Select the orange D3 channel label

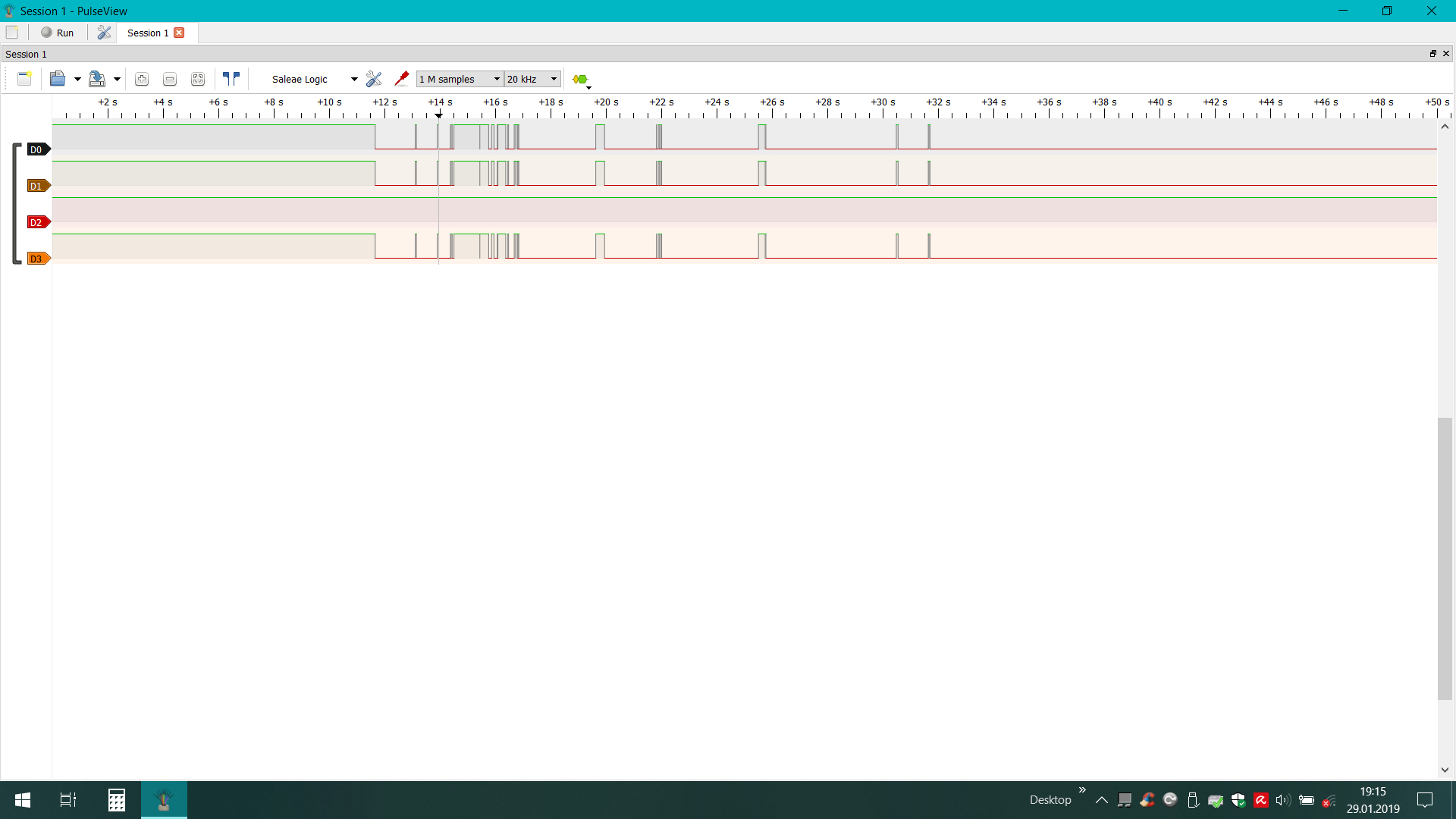coord(38,259)
